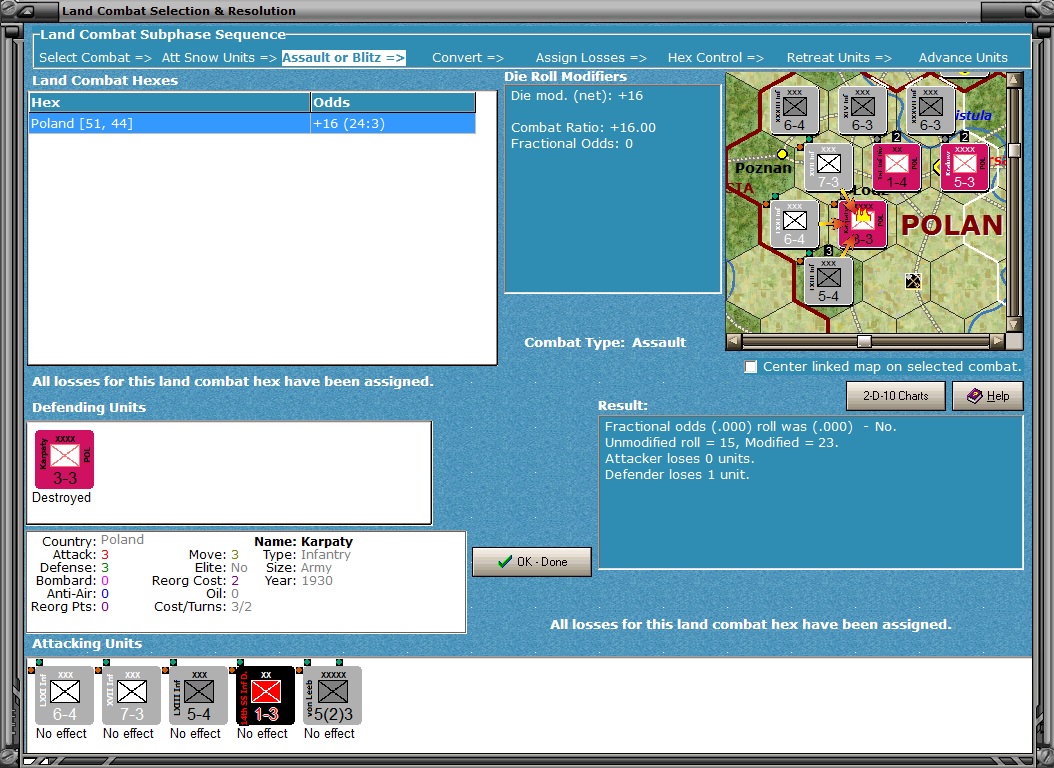
Task: Move map vertical scrollbar thumb
Action: coord(1014,150)
